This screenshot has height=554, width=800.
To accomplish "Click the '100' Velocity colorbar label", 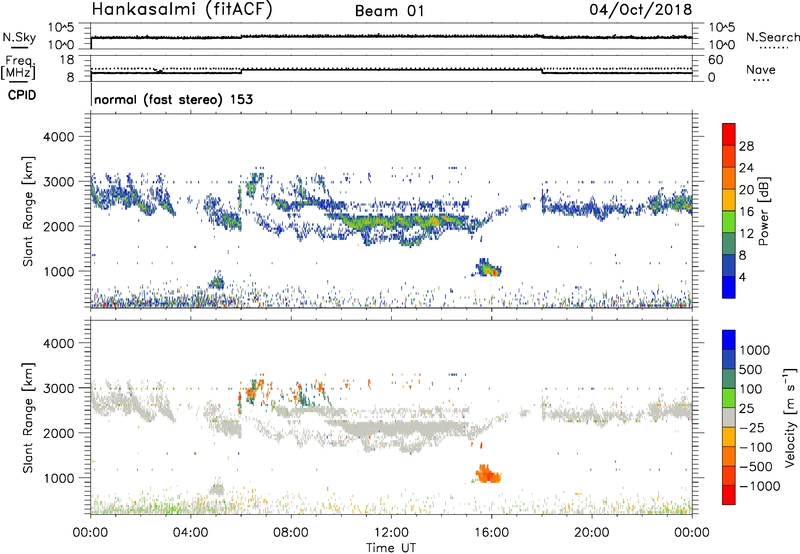I will pyautogui.click(x=753, y=389).
